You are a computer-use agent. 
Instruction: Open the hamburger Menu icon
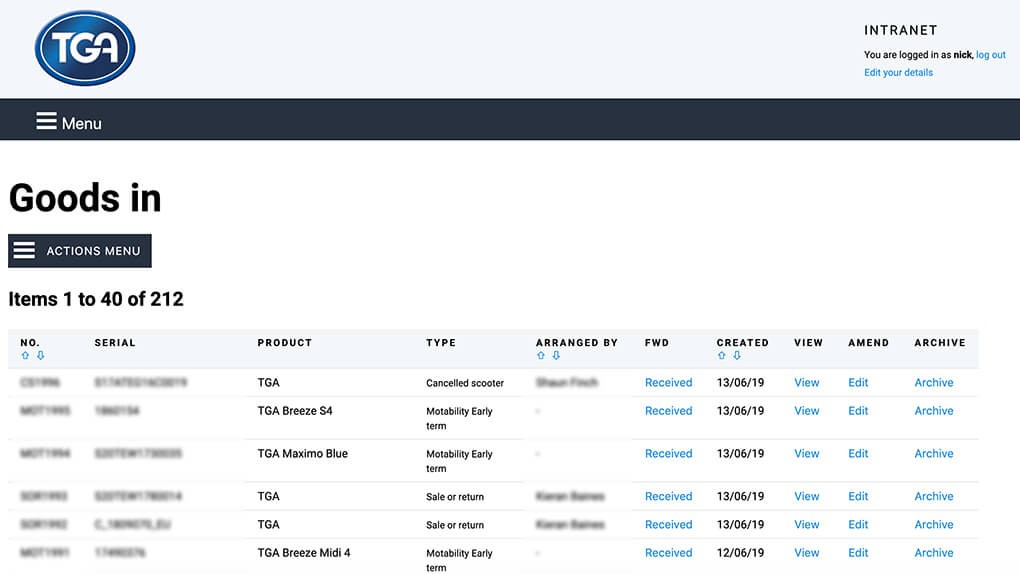tap(46, 121)
